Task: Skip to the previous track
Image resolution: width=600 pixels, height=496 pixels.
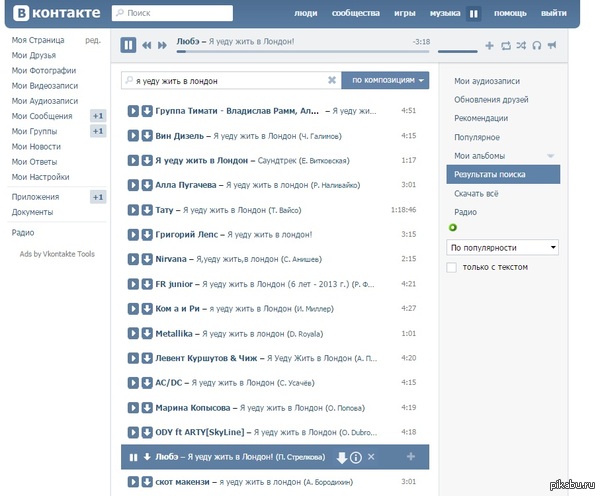Action: (x=147, y=45)
